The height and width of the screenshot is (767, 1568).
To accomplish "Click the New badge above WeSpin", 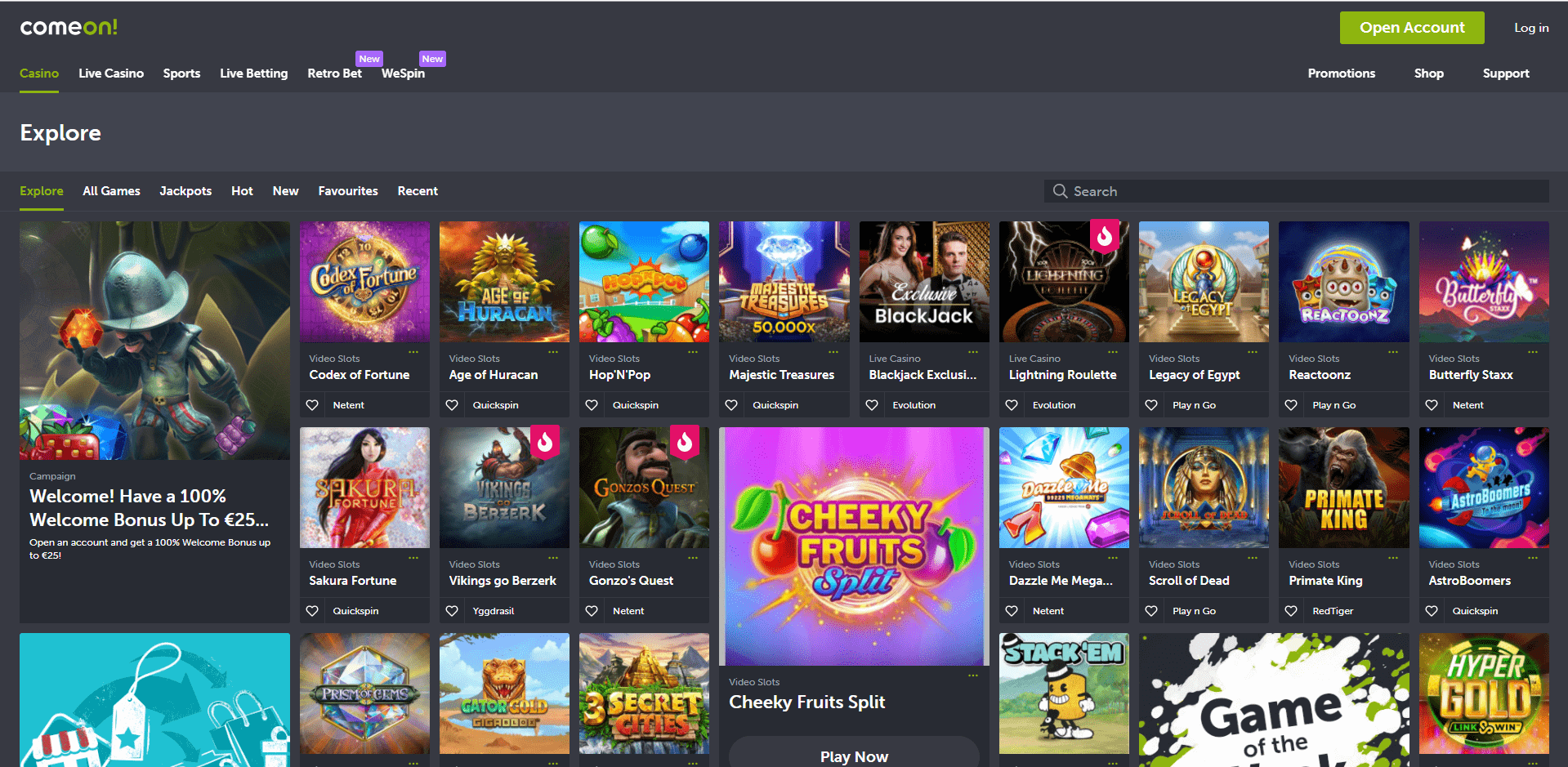I will [432, 59].
